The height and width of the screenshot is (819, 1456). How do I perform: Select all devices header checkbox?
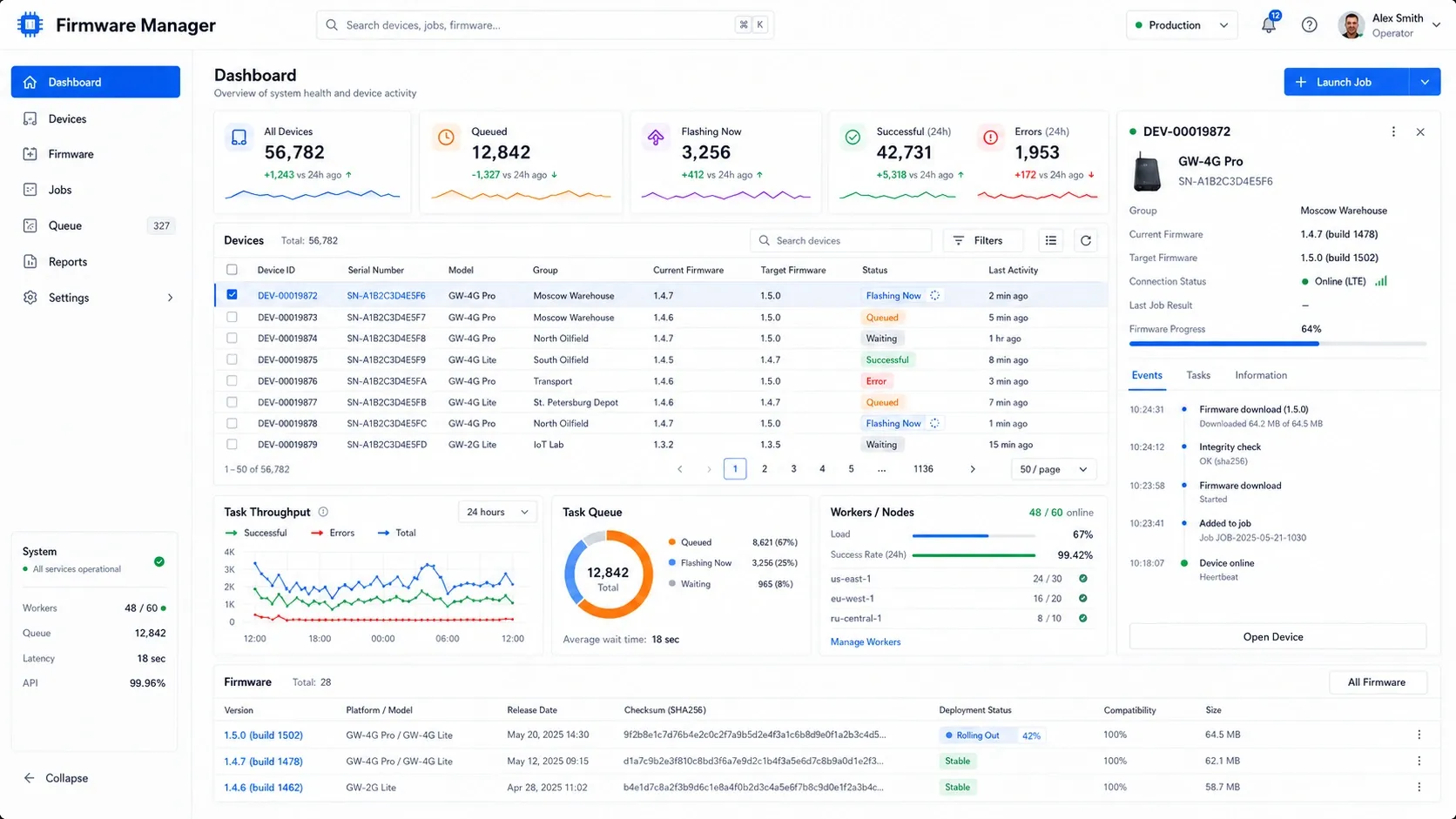pos(232,270)
